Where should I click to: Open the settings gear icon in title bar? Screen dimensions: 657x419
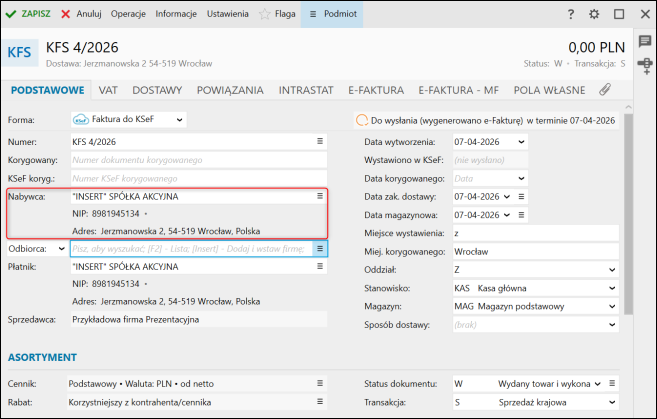(594, 14)
